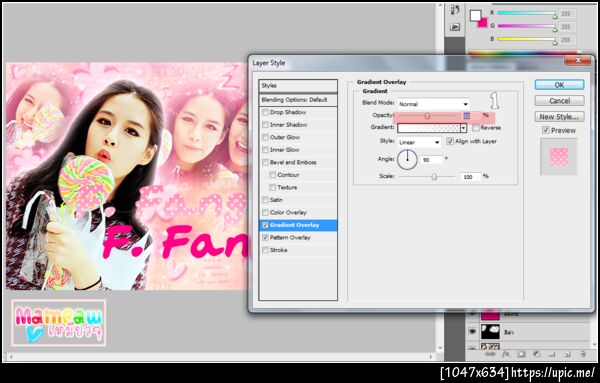Click the Cancel button
Viewport: 600px width, 383px height.
click(559, 101)
